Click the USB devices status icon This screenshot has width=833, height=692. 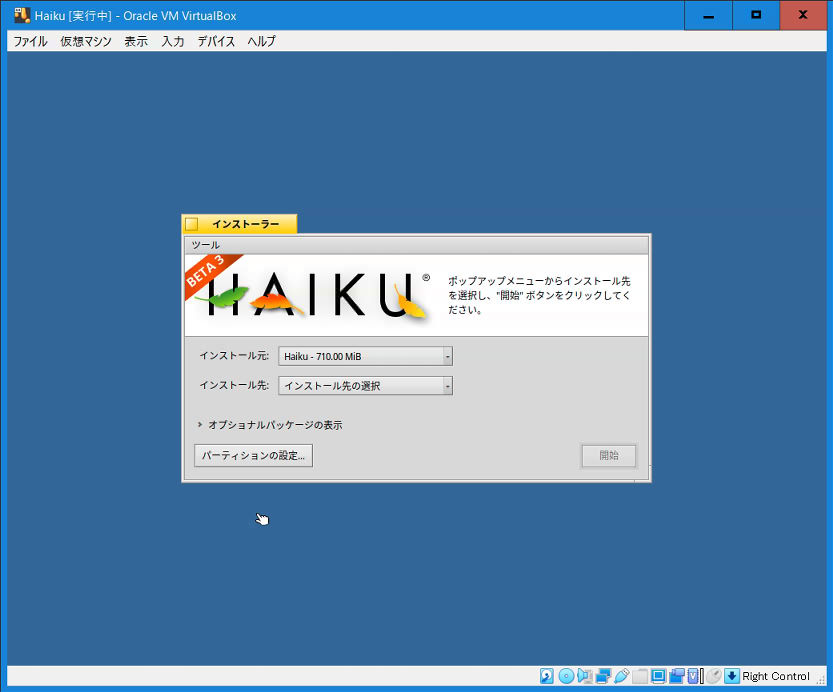coord(621,676)
